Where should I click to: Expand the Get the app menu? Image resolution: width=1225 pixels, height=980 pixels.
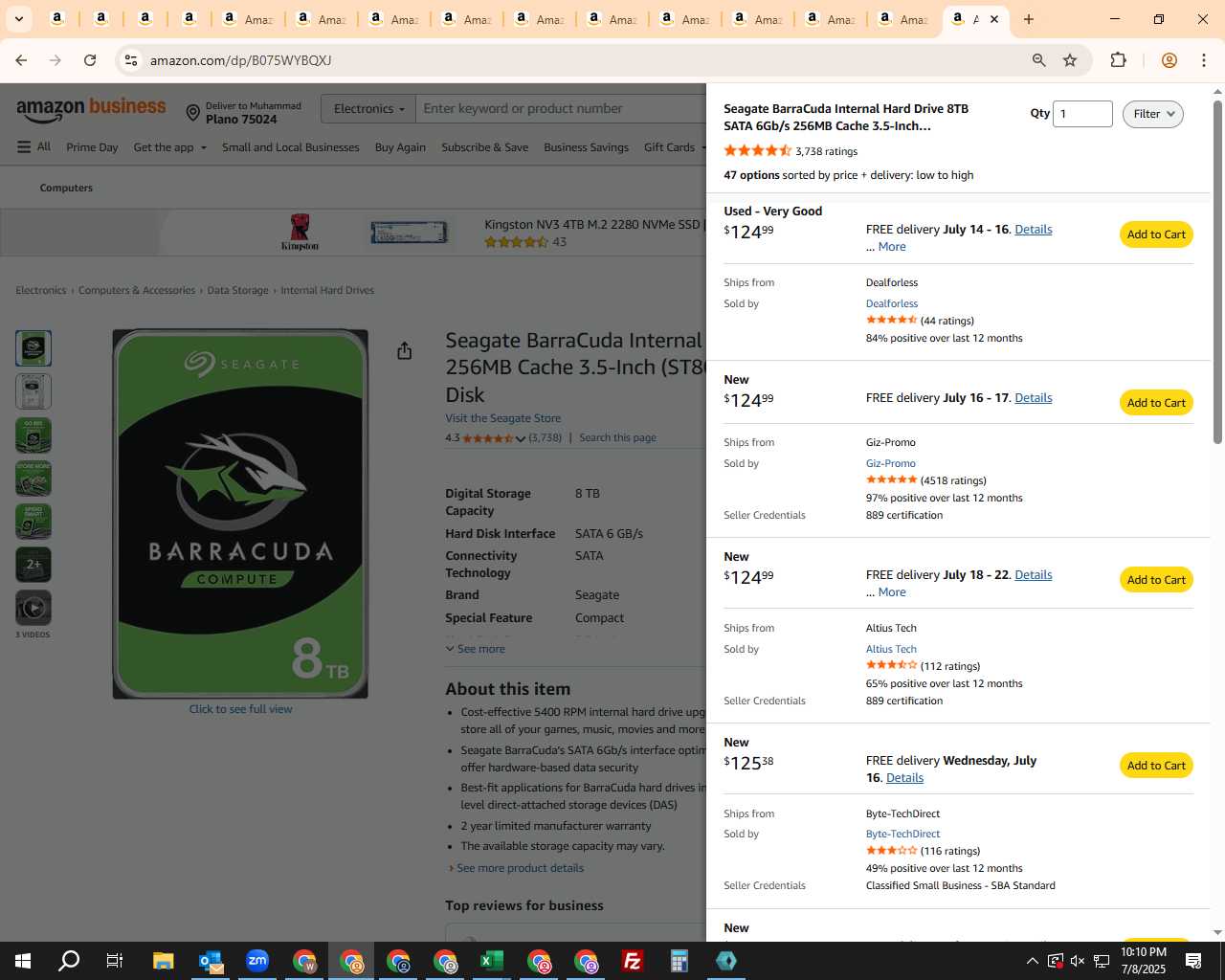[169, 147]
